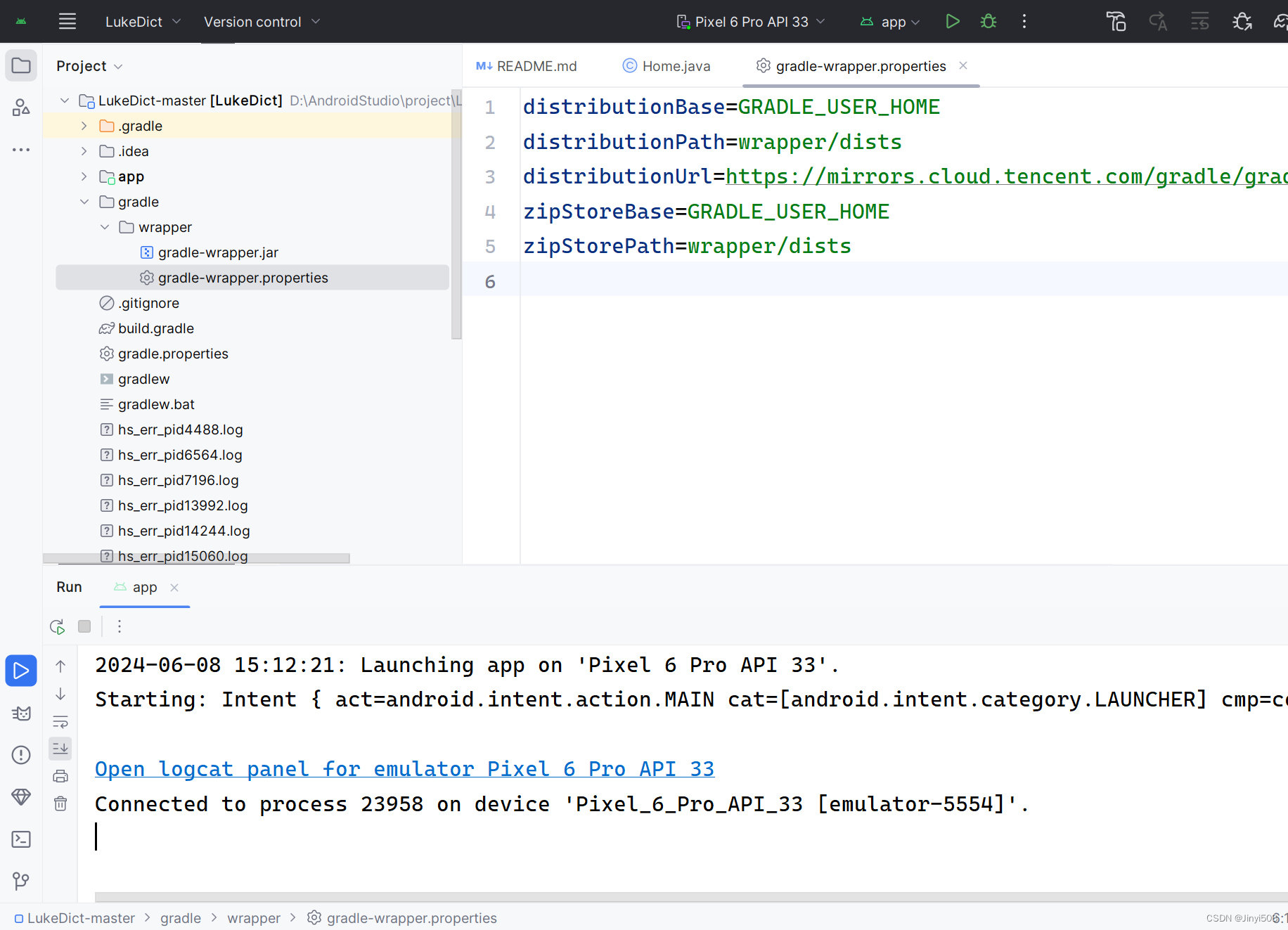This screenshot has height=930, width=1288.
Task: Debug the app using the bug icon
Action: (988, 21)
